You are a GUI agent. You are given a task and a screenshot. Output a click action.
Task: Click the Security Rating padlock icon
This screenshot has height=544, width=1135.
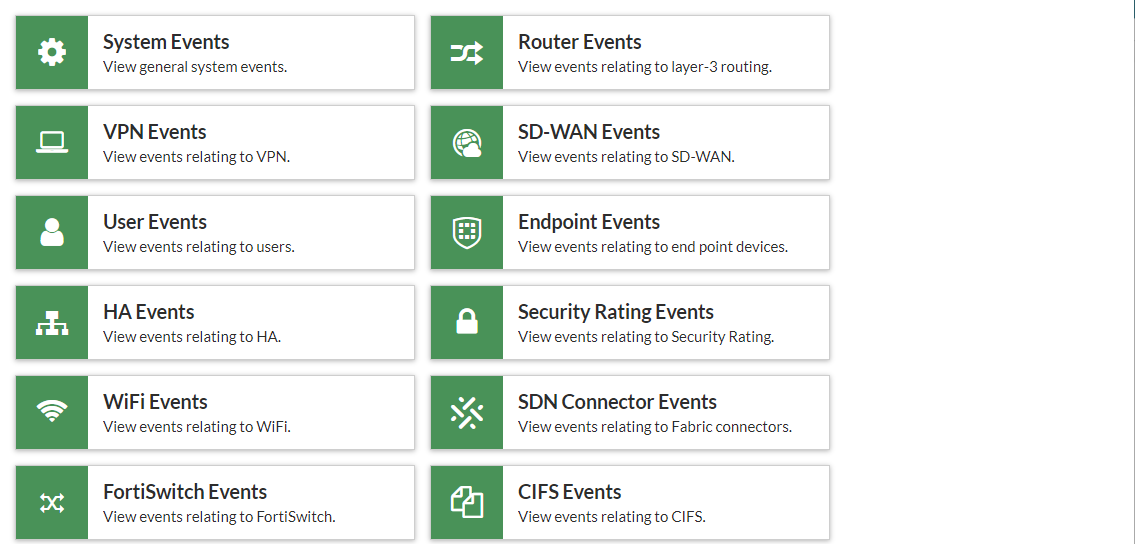click(467, 322)
